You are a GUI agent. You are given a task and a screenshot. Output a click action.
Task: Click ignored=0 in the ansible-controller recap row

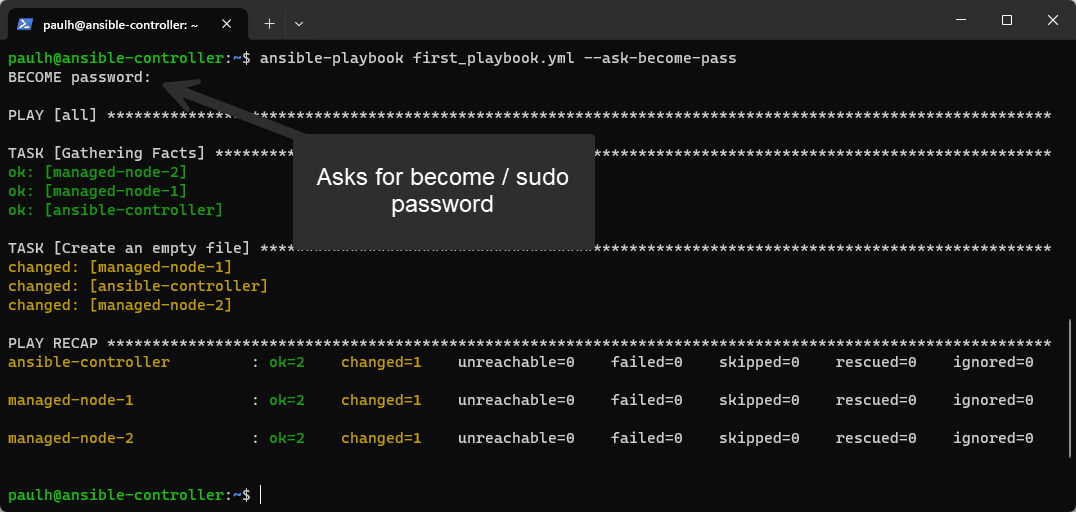coord(993,362)
